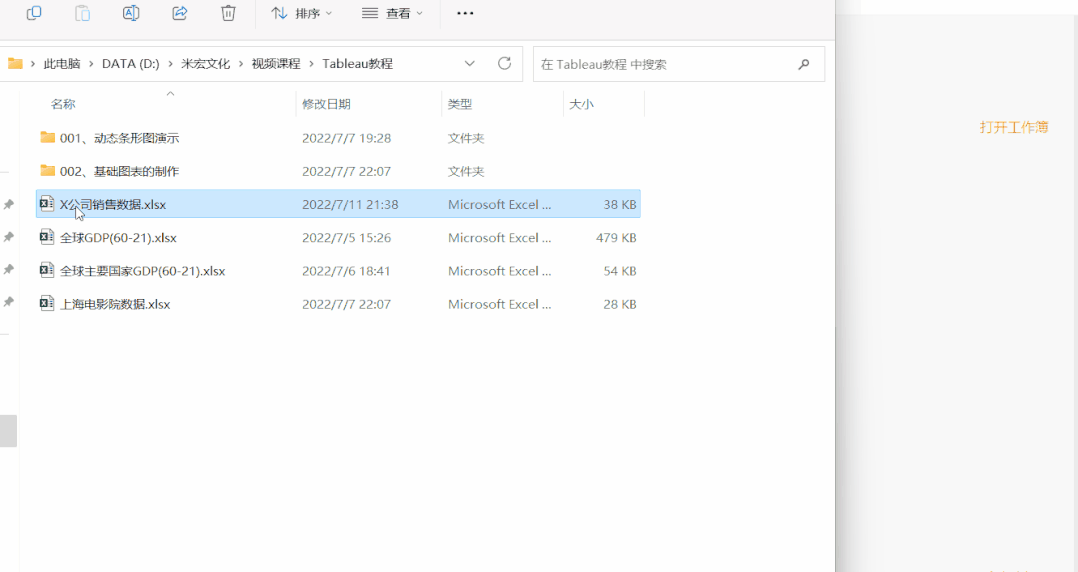Click the search magnifier icon
1078x572 pixels.
coord(804,64)
